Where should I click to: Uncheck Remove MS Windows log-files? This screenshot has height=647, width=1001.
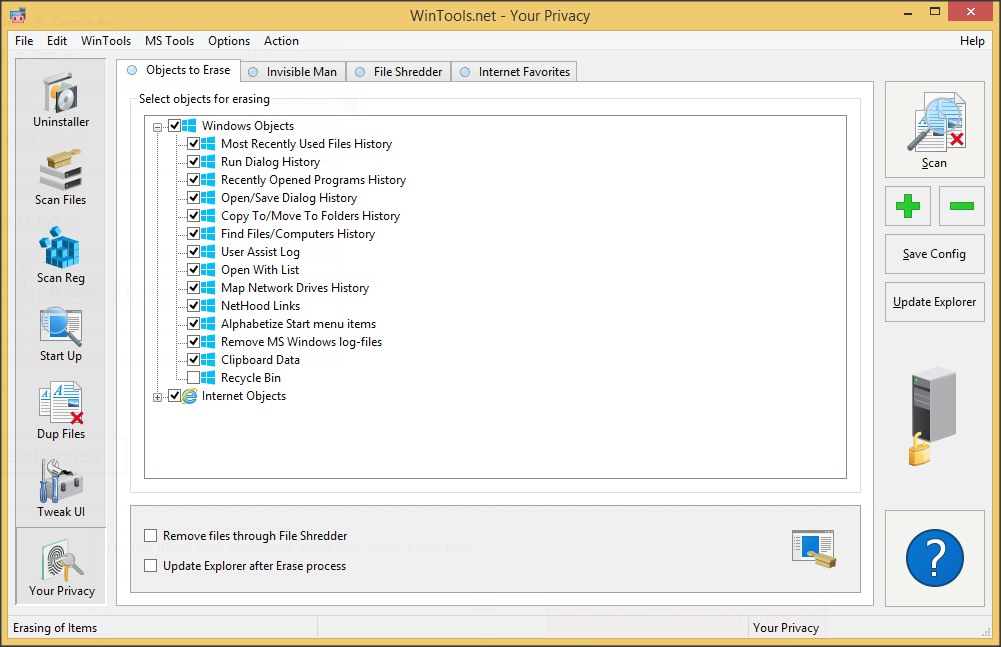(193, 342)
